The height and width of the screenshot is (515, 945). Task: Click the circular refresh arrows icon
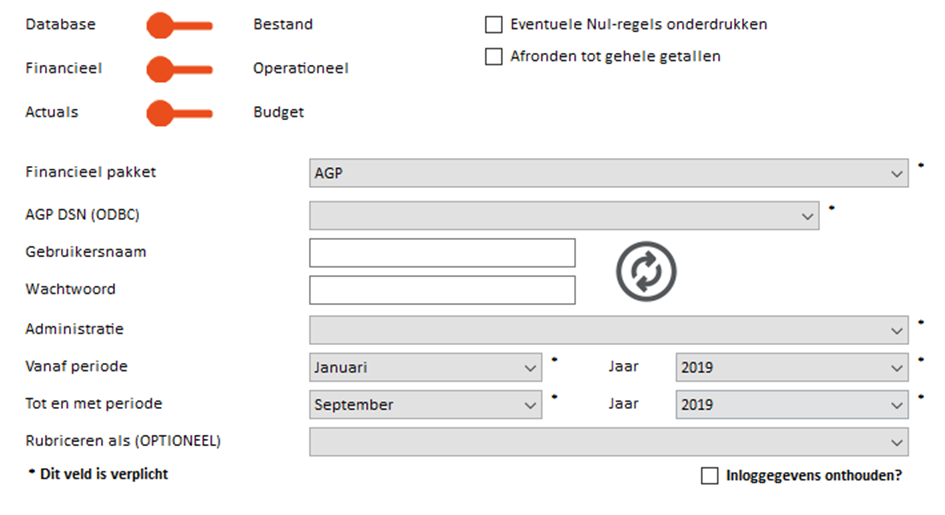pyautogui.click(x=646, y=271)
